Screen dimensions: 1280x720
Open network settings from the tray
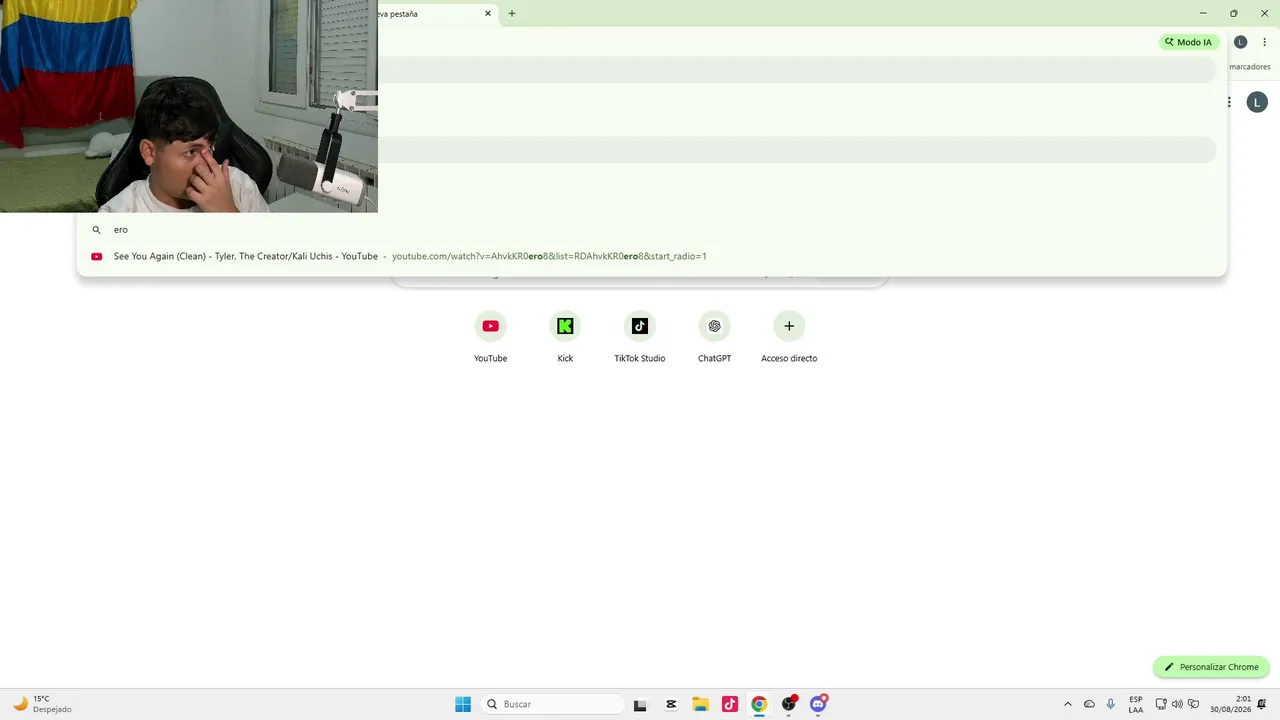[1161, 704]
